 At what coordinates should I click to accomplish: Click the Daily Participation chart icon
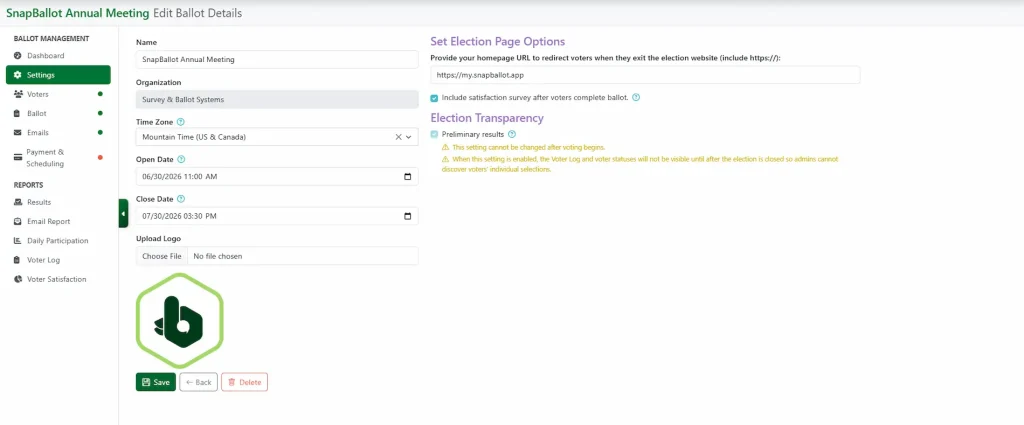[18, 241]
